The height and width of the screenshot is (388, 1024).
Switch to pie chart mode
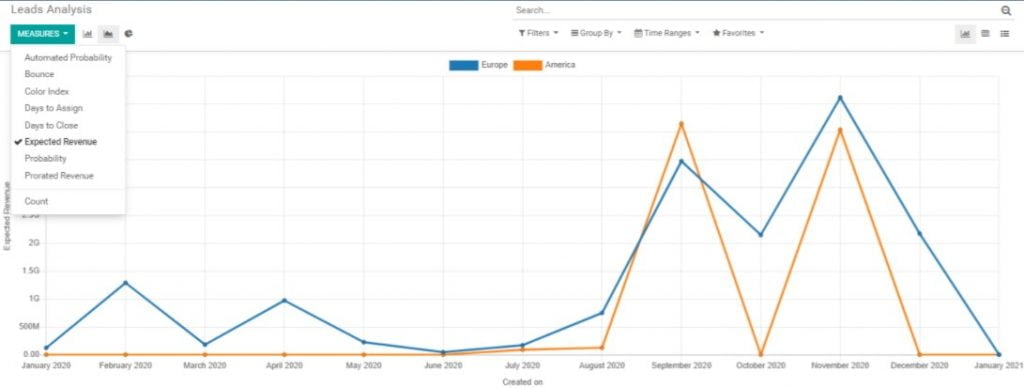(129, 33)
